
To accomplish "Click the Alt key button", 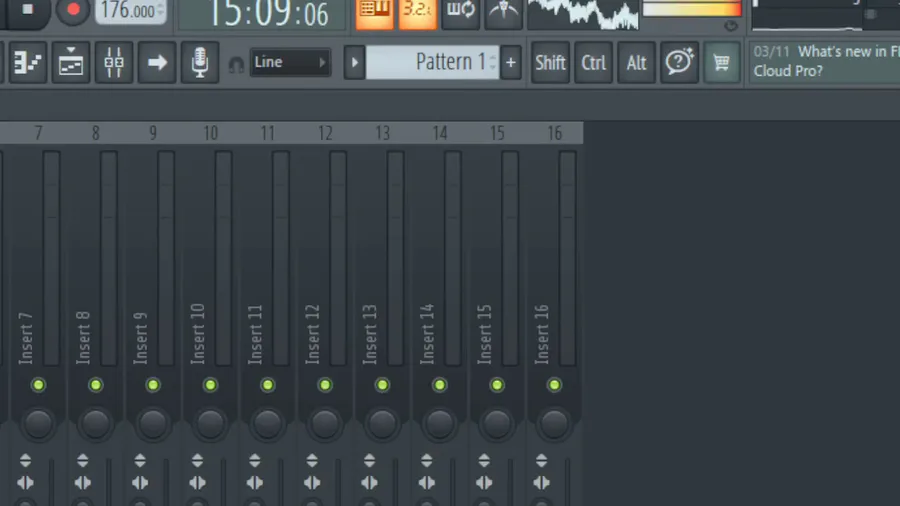I will pos(636,63).
